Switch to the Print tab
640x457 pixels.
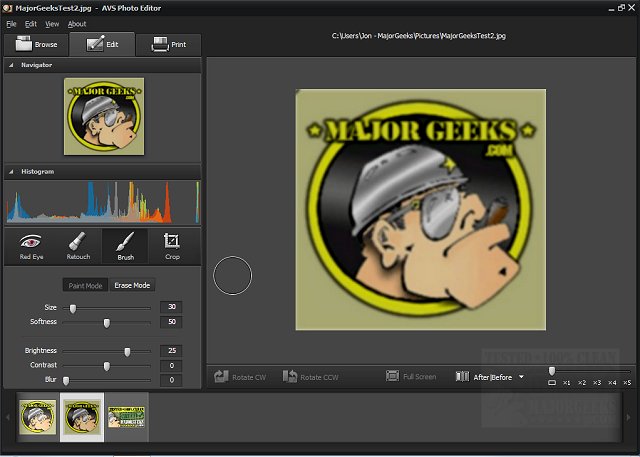pos(169,44)
